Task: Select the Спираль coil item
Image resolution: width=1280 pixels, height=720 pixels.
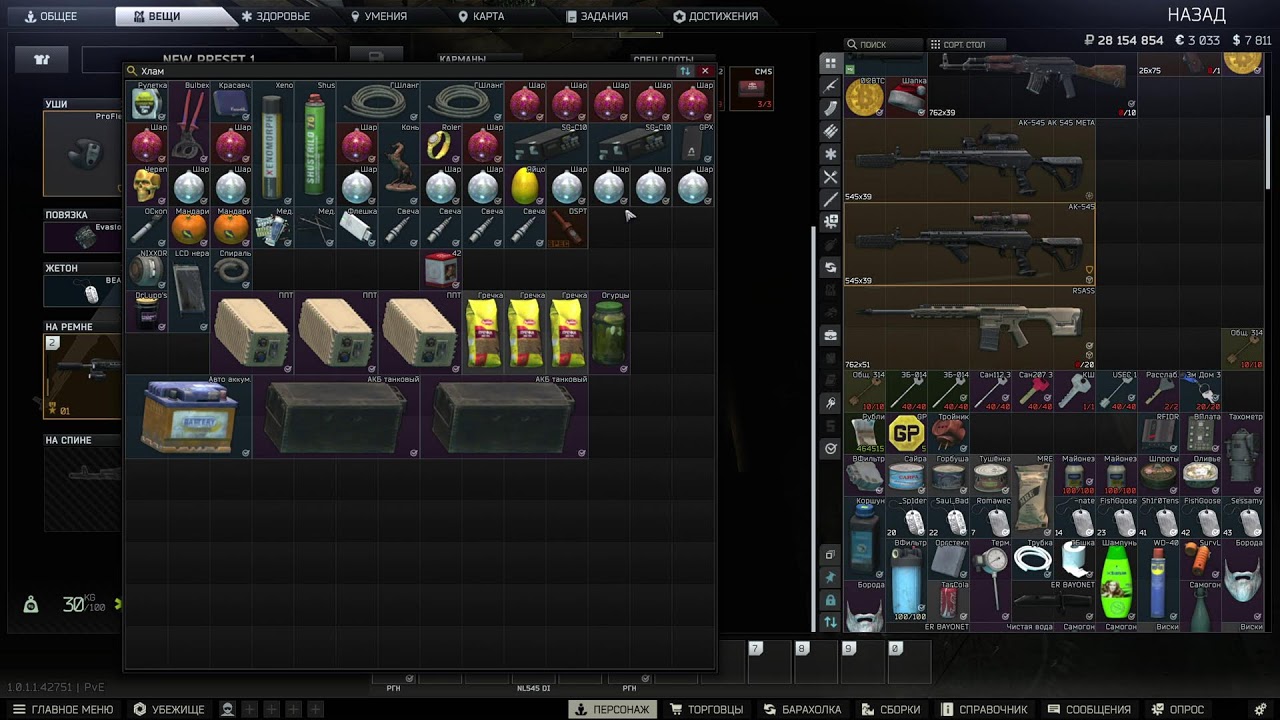Action: 231,270
